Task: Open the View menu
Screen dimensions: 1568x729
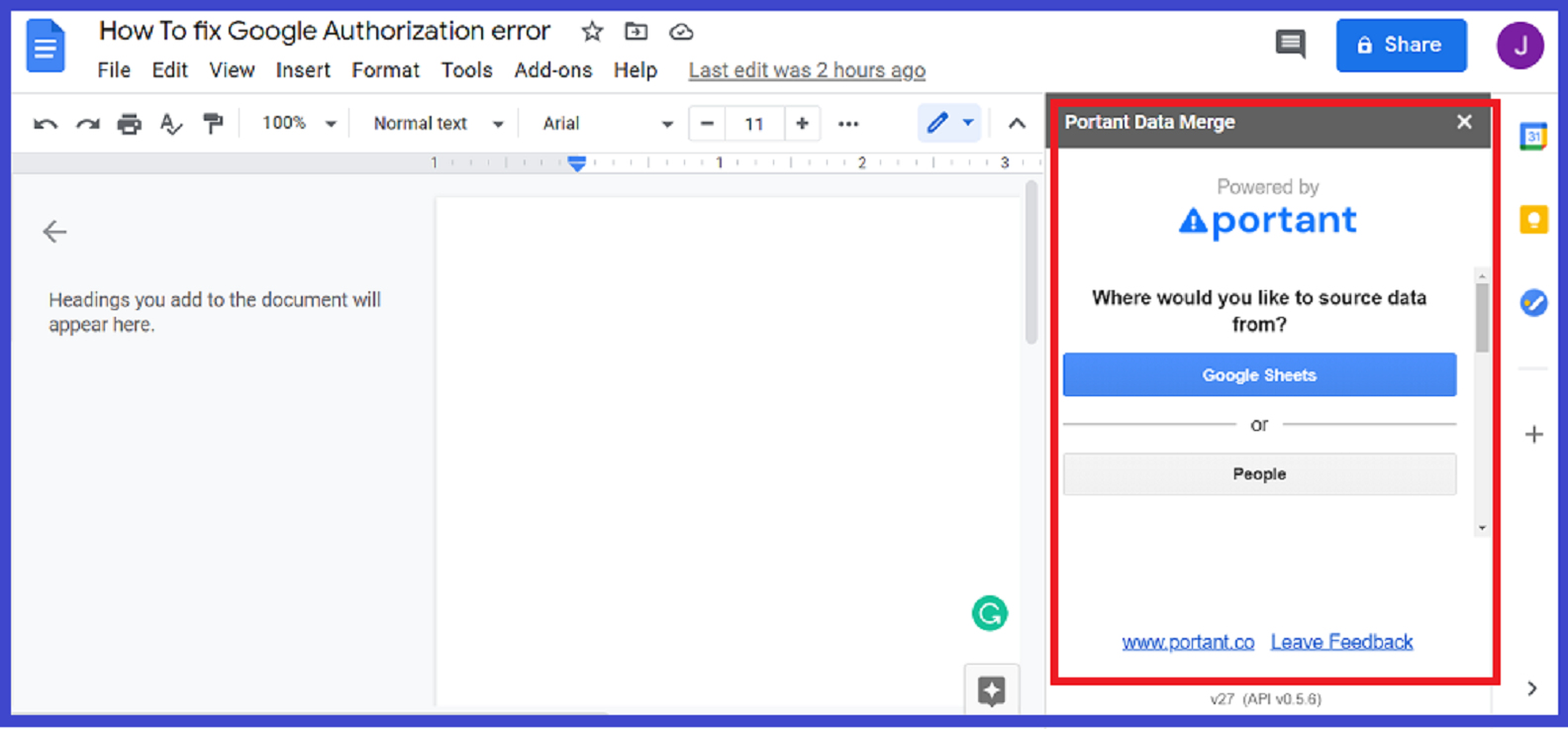Action: pos(232,70)
